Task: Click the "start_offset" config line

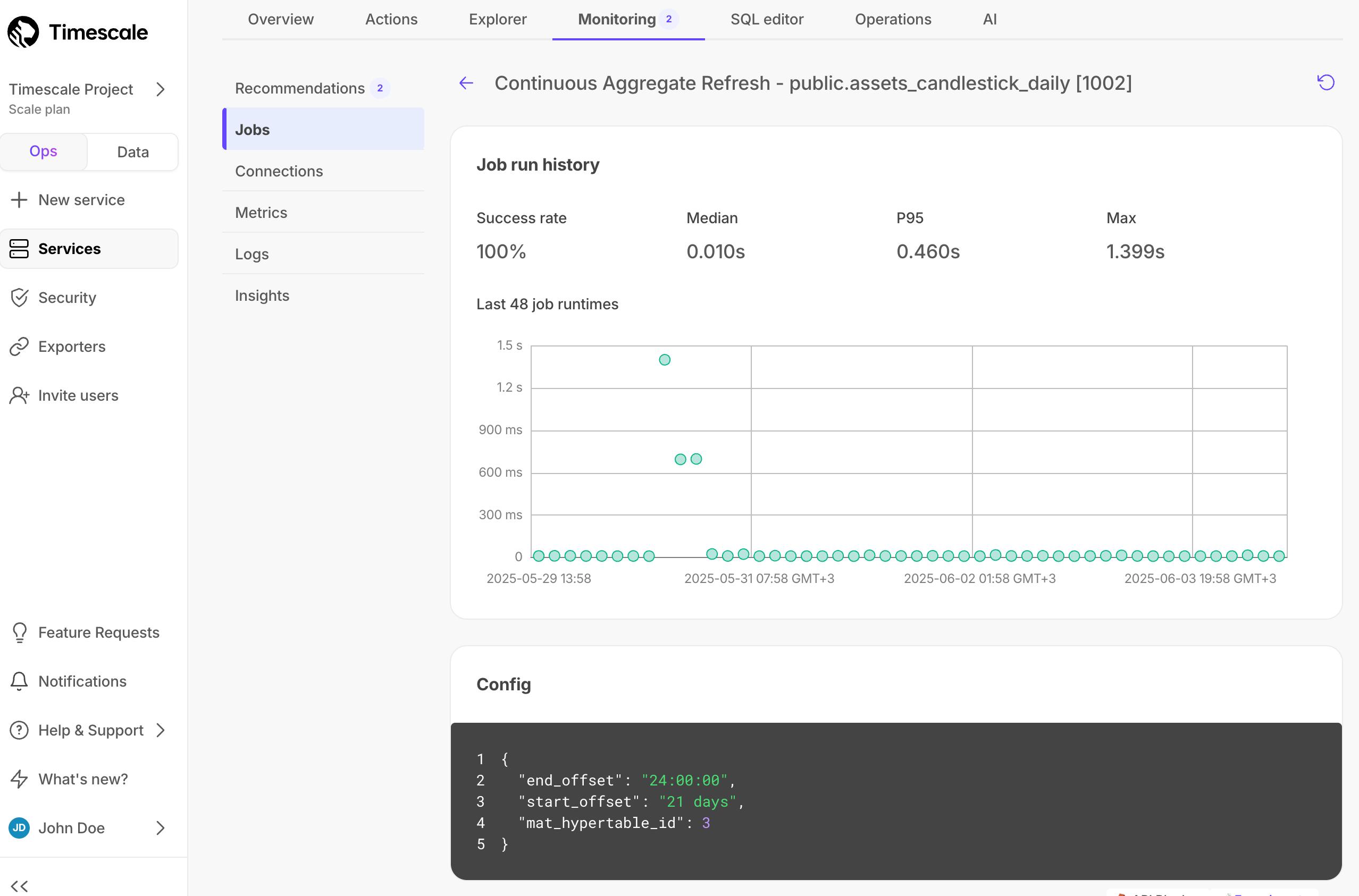Action: [x=631, y=802]
